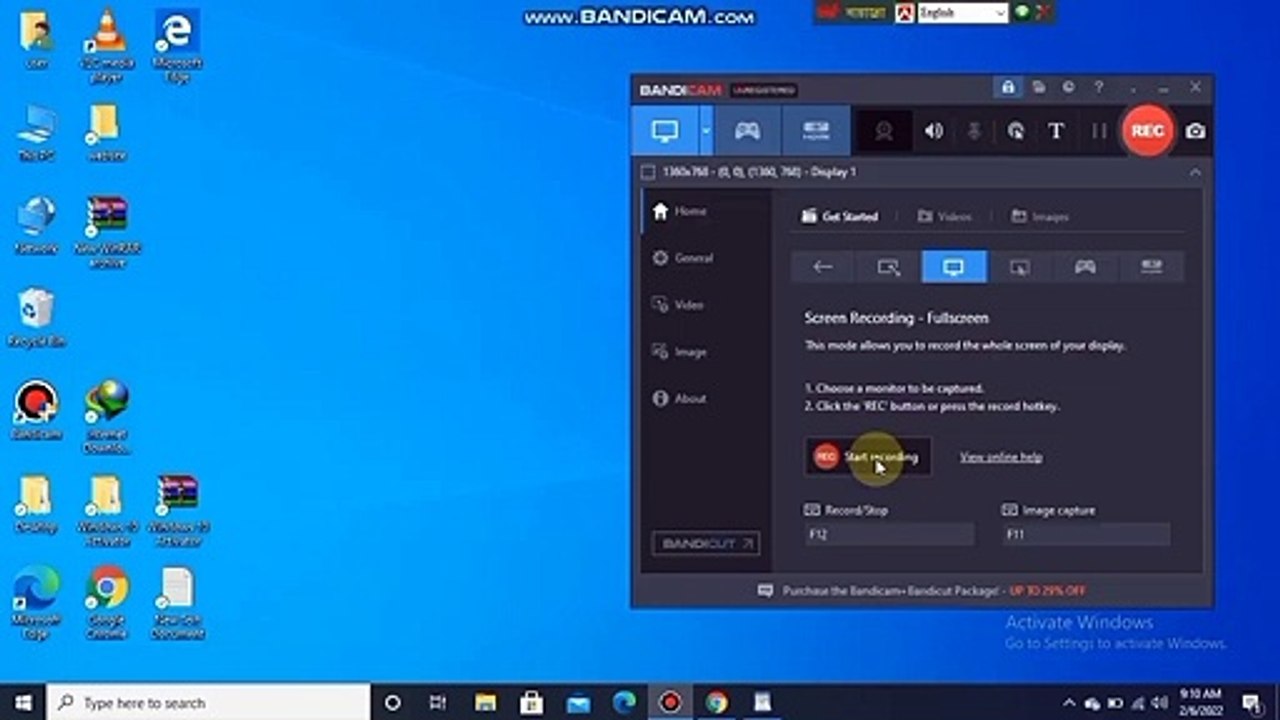Choose the fullscreen monitor mode icon
1280x720 pixels.
(954, 267)
